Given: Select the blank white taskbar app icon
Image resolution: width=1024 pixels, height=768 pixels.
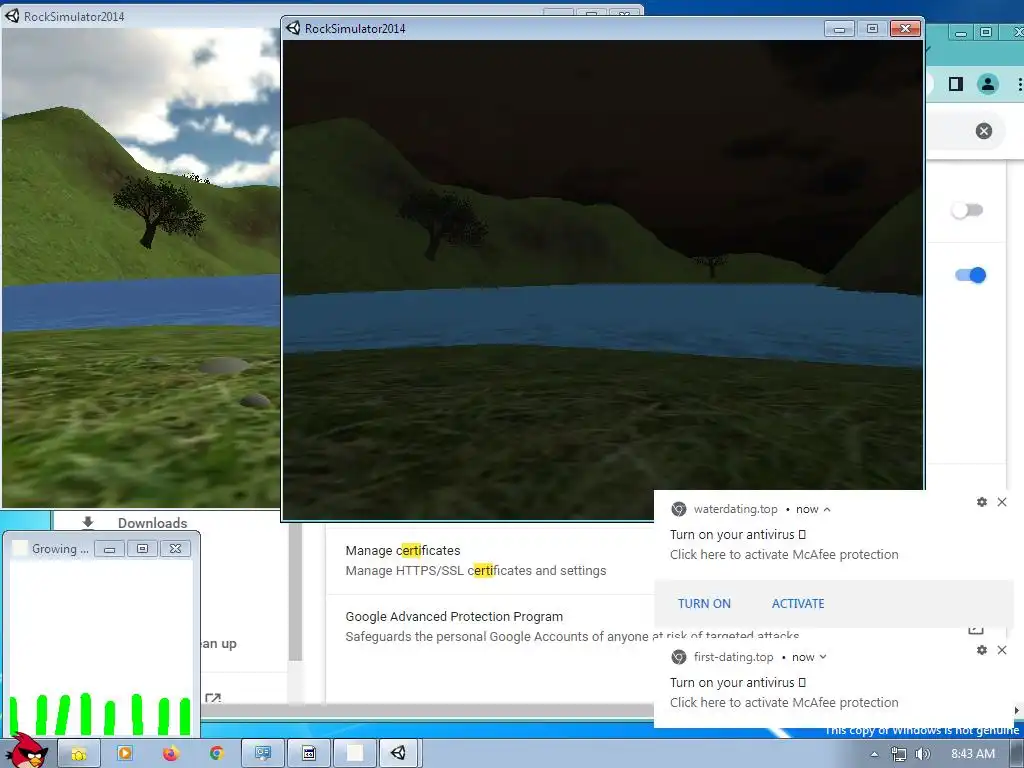Looking at the screenshot, I should (x=355, y=753).
